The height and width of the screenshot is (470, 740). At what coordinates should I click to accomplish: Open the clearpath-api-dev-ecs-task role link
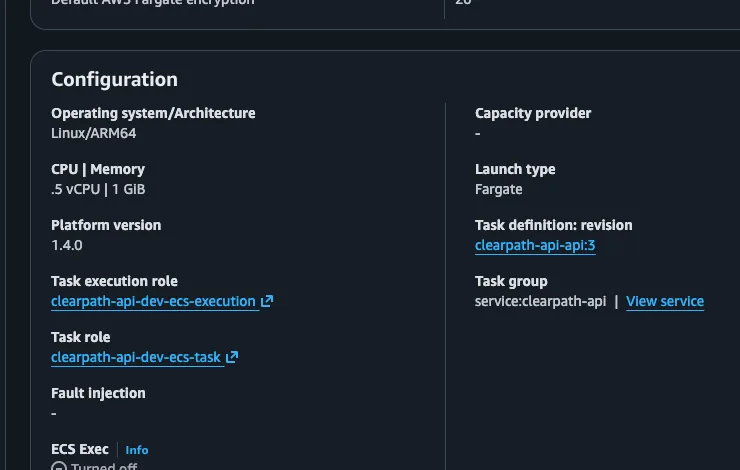click(x=136, y=357)
